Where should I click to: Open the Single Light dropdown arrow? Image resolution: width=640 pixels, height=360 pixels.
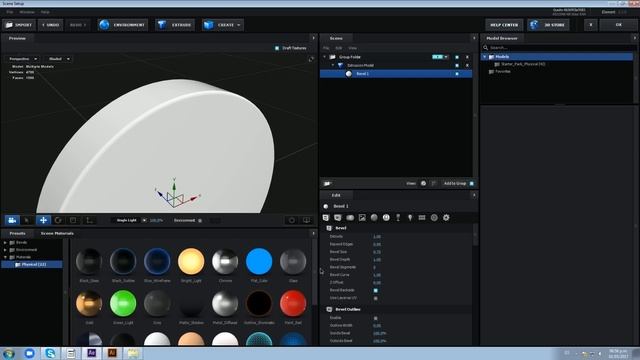click(x=144, y=220)
